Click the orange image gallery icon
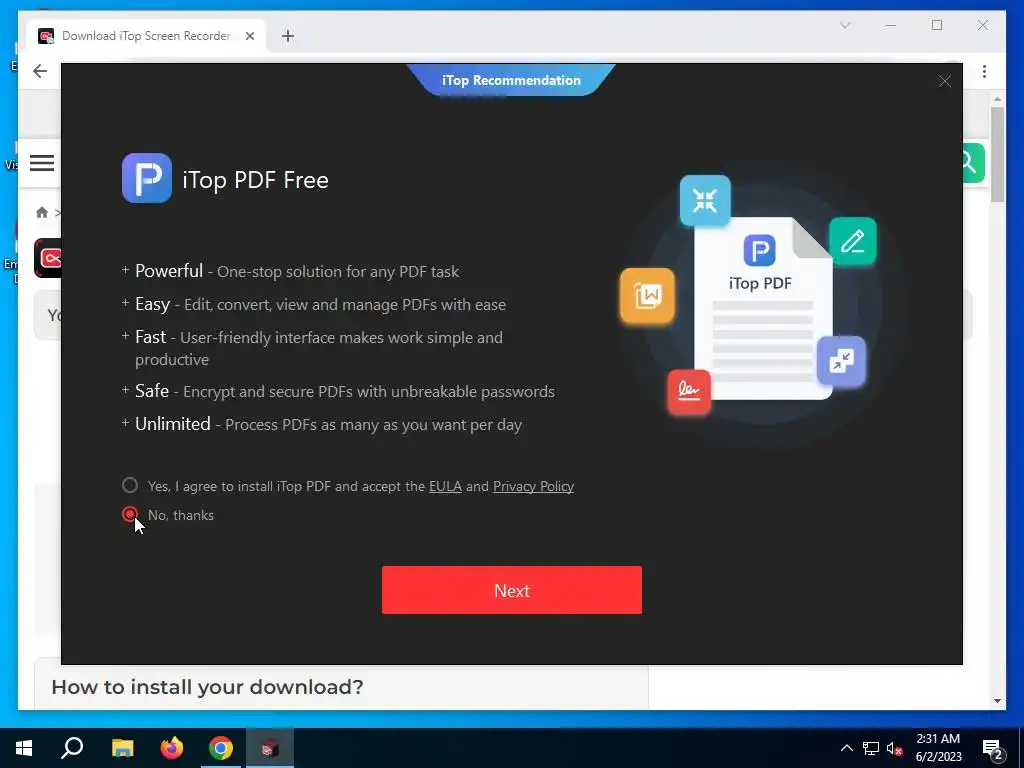Screen dimensions: 1024x768 [647, 296]
